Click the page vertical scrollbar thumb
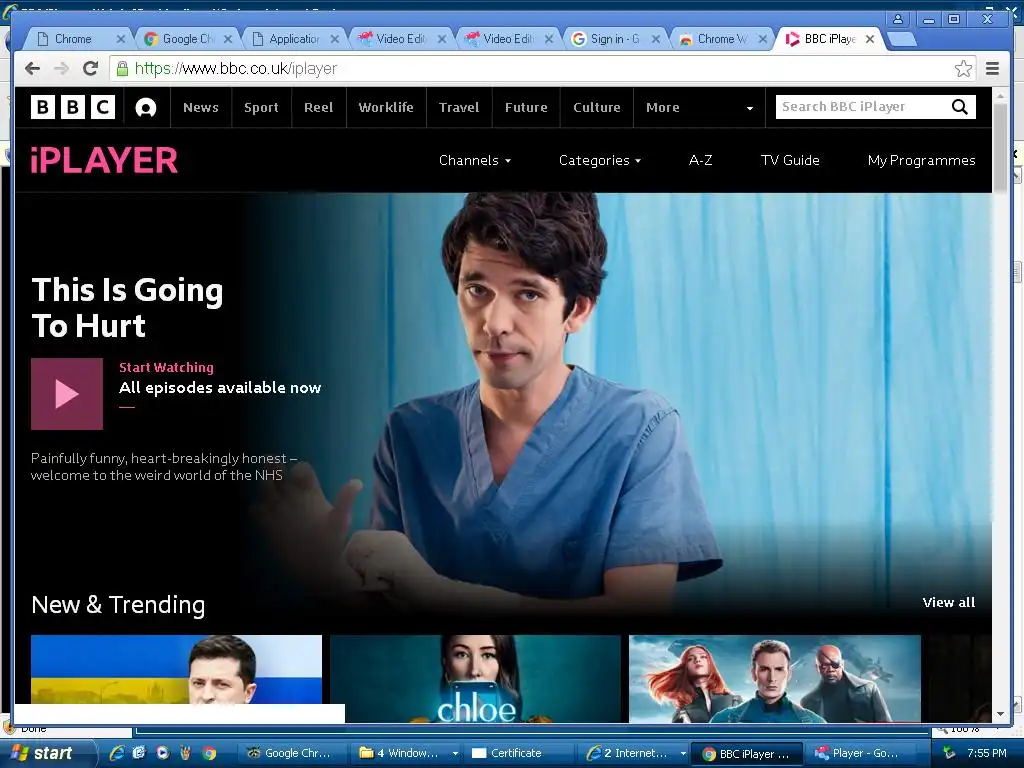Screen dimensions: 1024x768 (x=1000, y=147)
